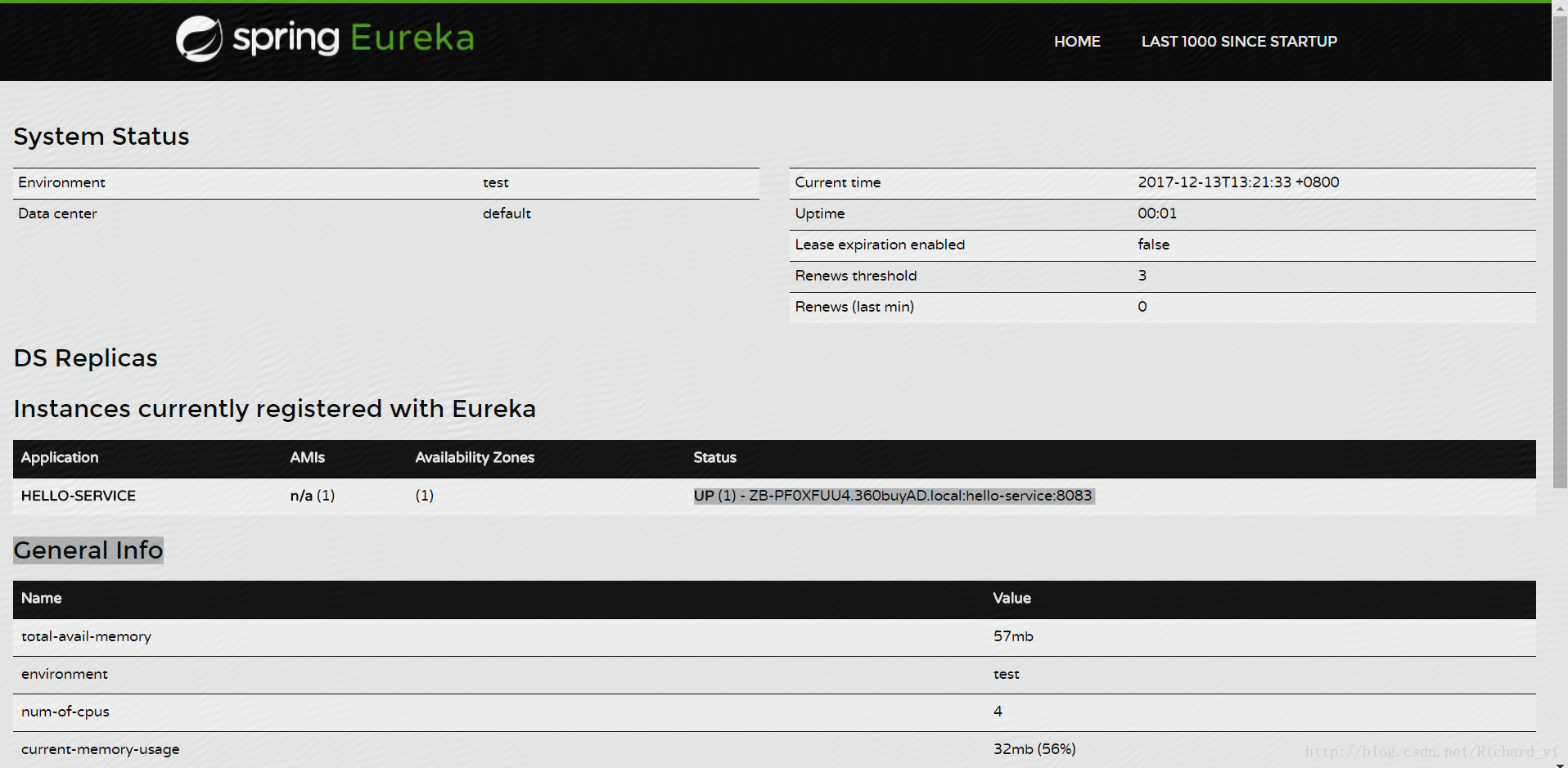
Task: Select the lease expiration value false
Action: (x=1153, y=245)
